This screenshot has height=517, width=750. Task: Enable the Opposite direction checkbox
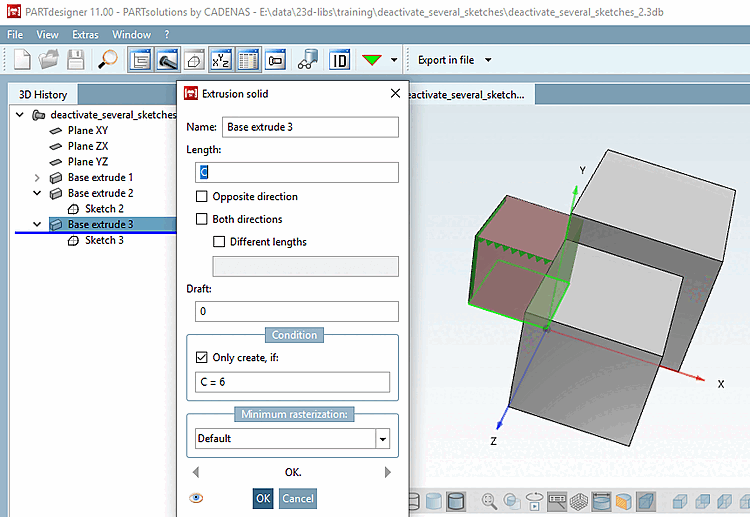pos(203,197)
